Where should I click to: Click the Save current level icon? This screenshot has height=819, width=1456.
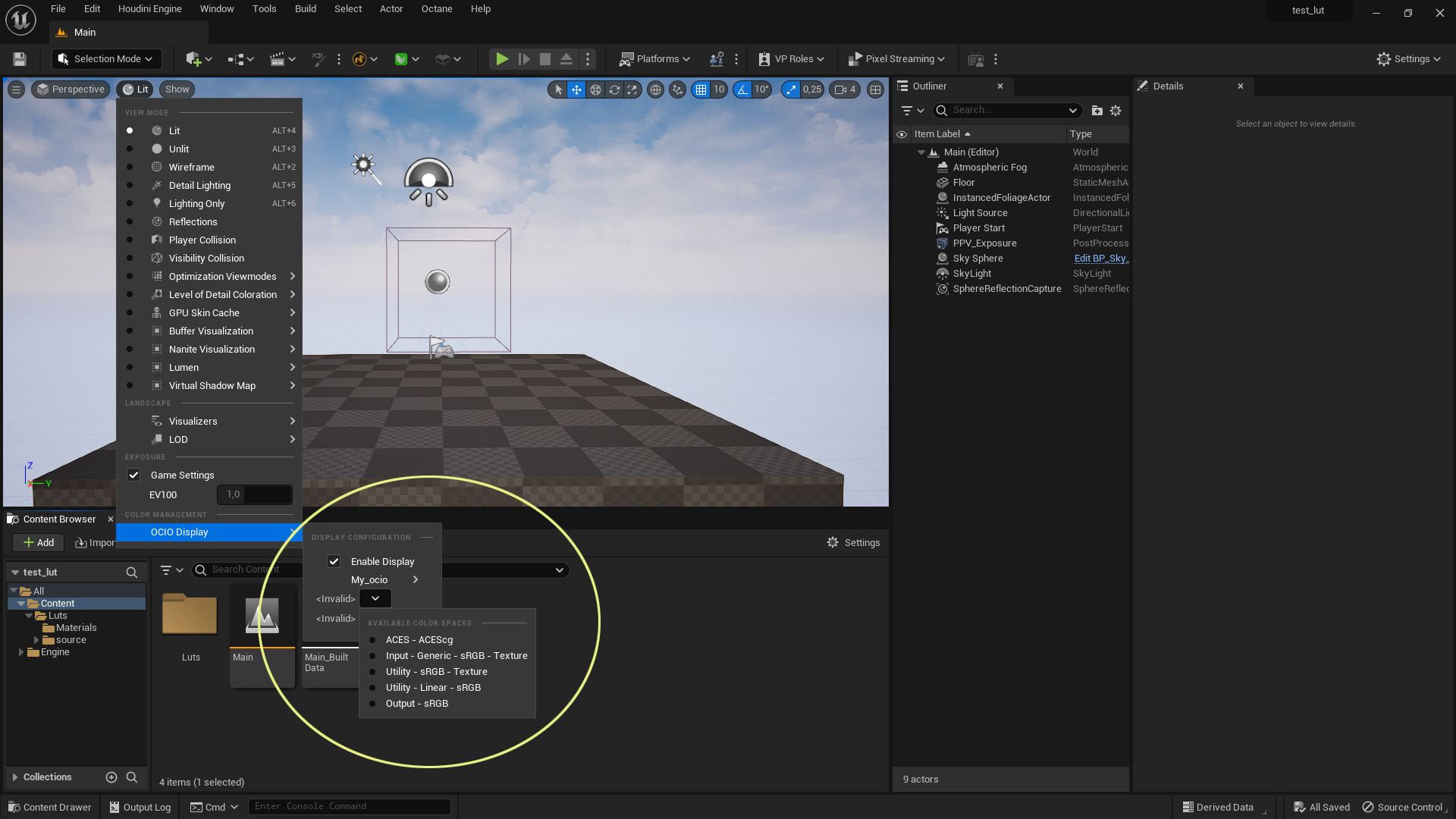point(20,59)
